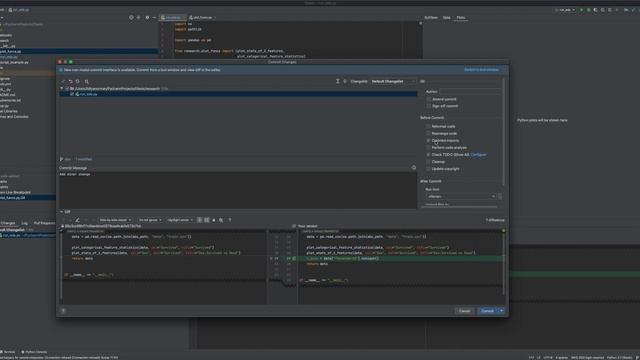Toggle the Sign-off commit checkbox

pos(429,106)
